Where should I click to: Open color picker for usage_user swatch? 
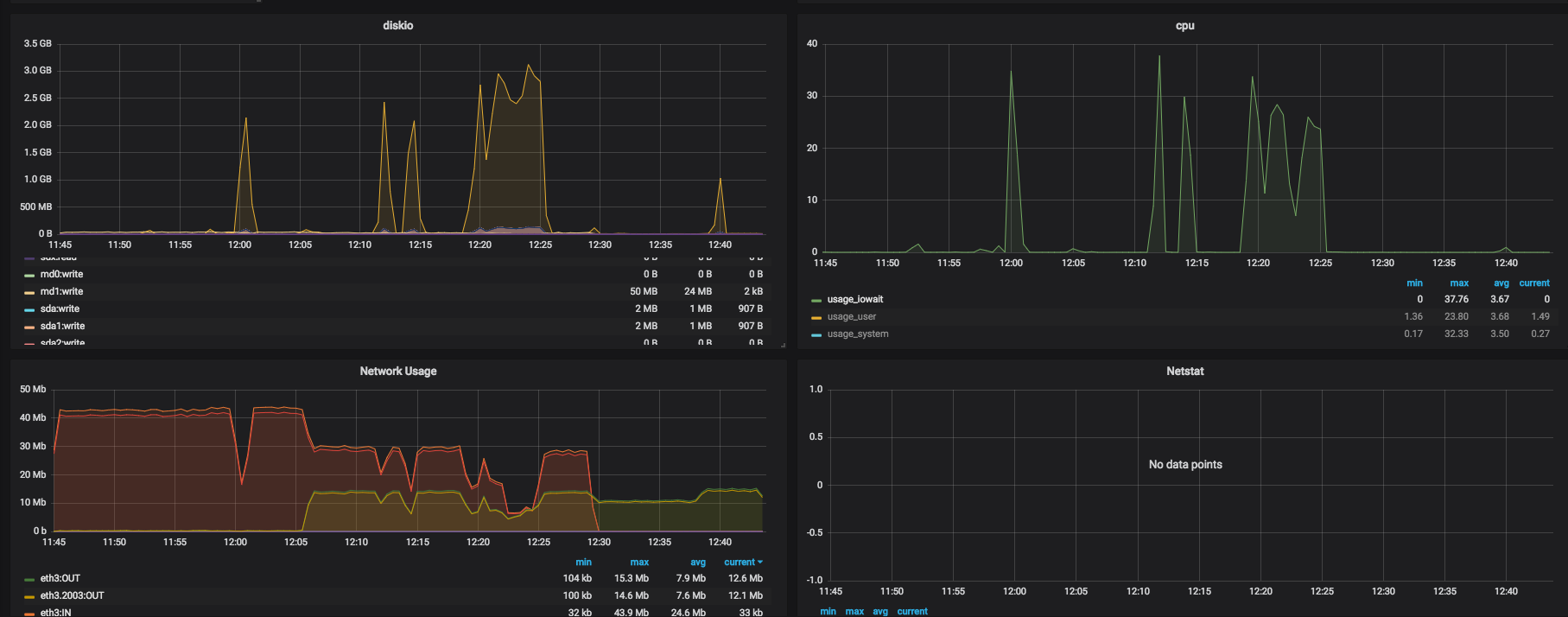point(816,318)
